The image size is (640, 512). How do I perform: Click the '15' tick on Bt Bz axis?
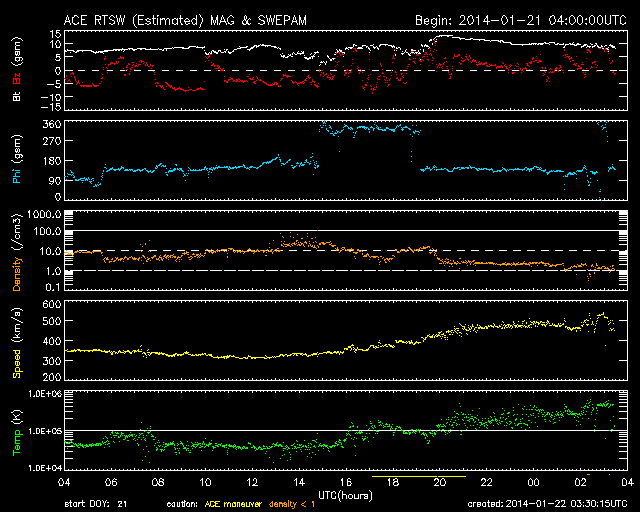(x=56, y=34)
